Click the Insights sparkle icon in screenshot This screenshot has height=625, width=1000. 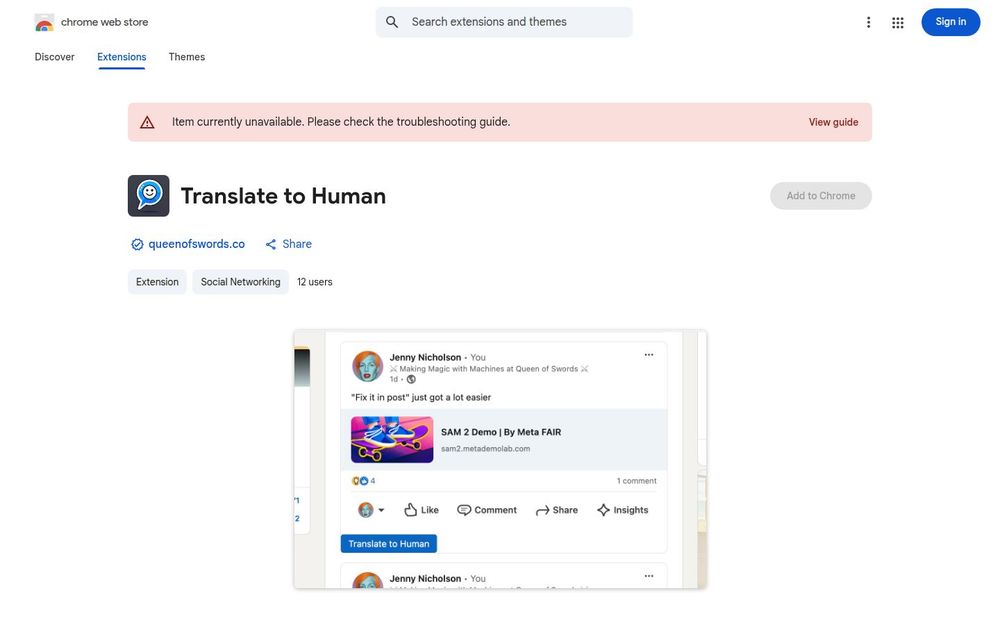point(603,510)
